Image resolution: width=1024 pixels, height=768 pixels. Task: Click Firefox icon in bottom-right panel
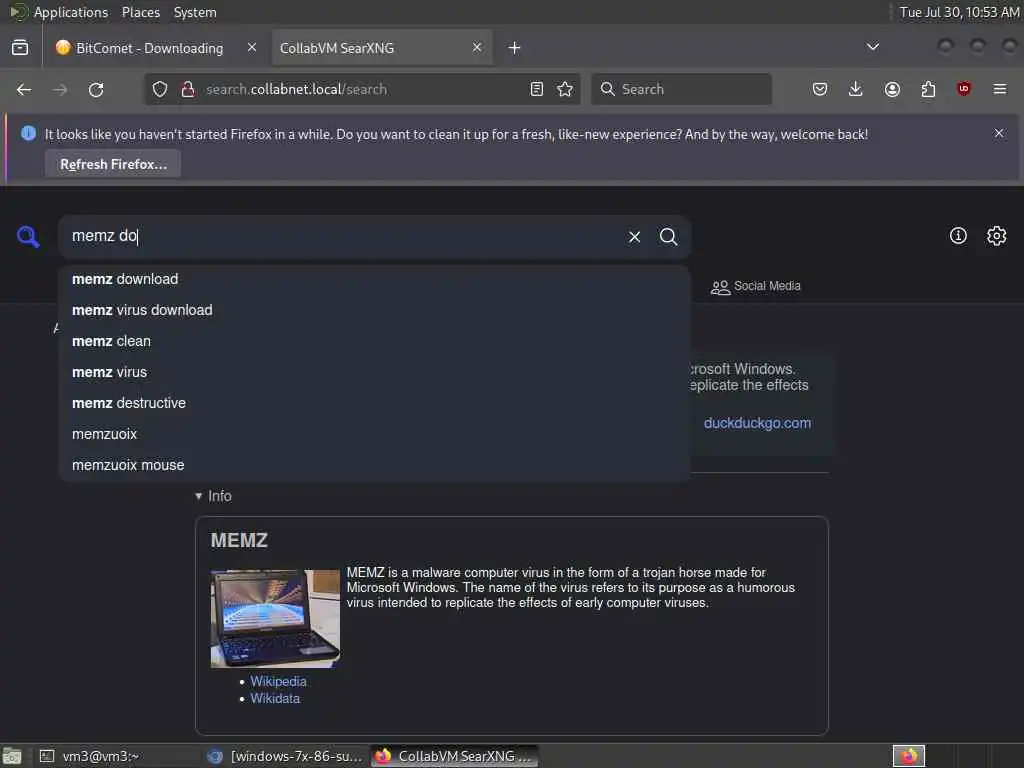coord(909,756)
